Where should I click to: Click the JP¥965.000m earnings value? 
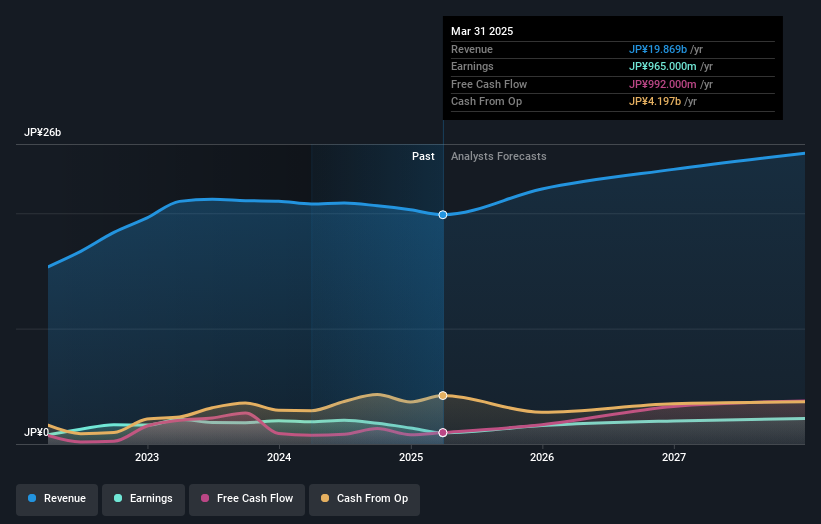tap(662, 66)
